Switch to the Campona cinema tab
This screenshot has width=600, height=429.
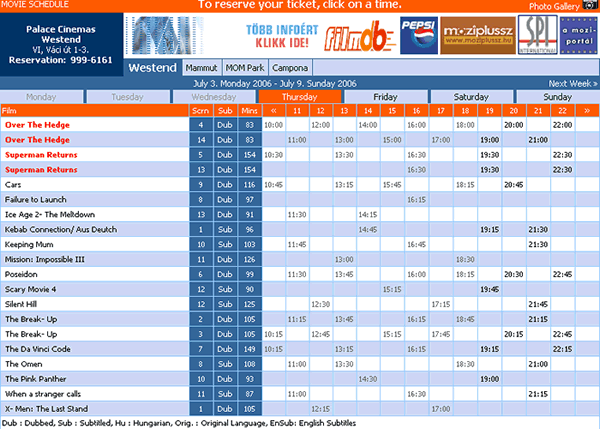click(x=290, y=68)
